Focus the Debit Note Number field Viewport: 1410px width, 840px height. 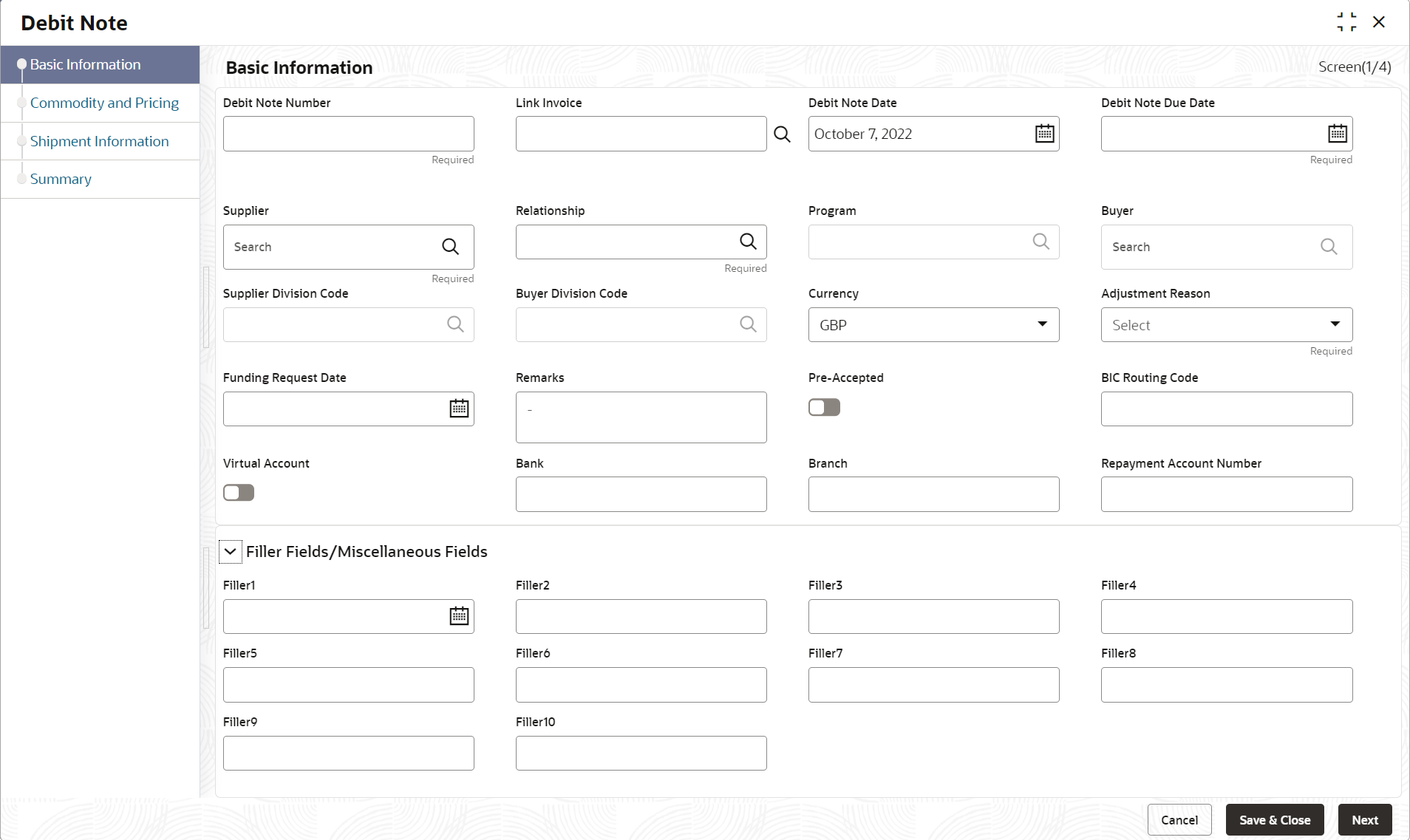tap(348, 134)
